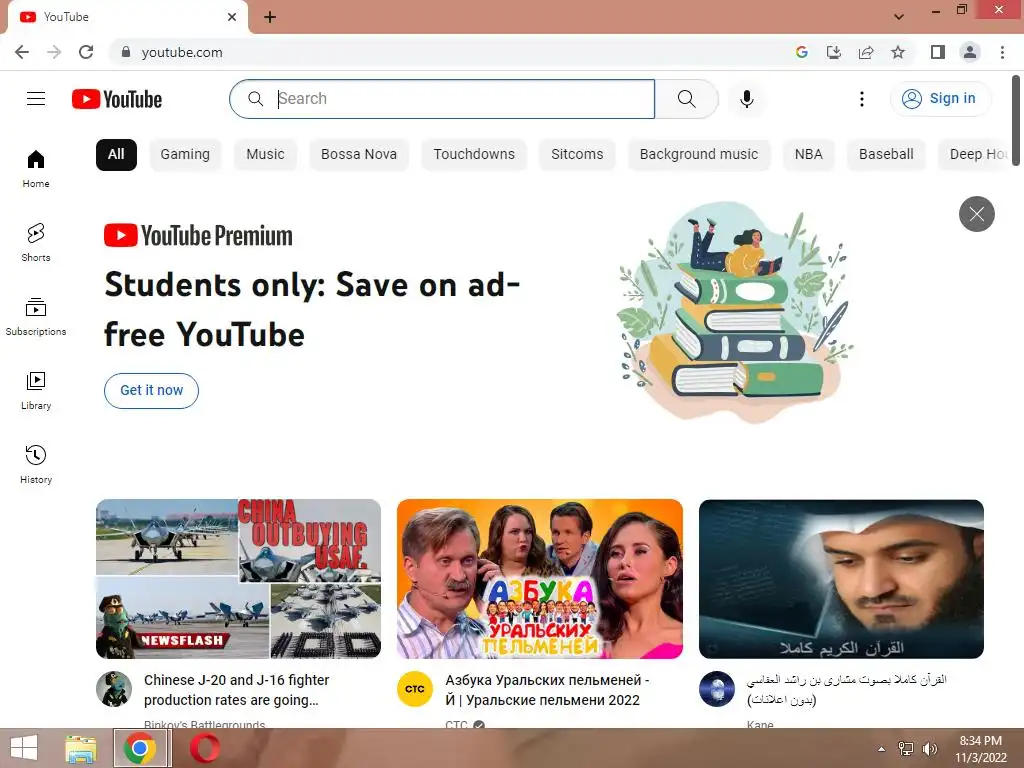Start voice search with microphone icon
The width and height of the screenshot is (1024, 768).
coord(746,99)
